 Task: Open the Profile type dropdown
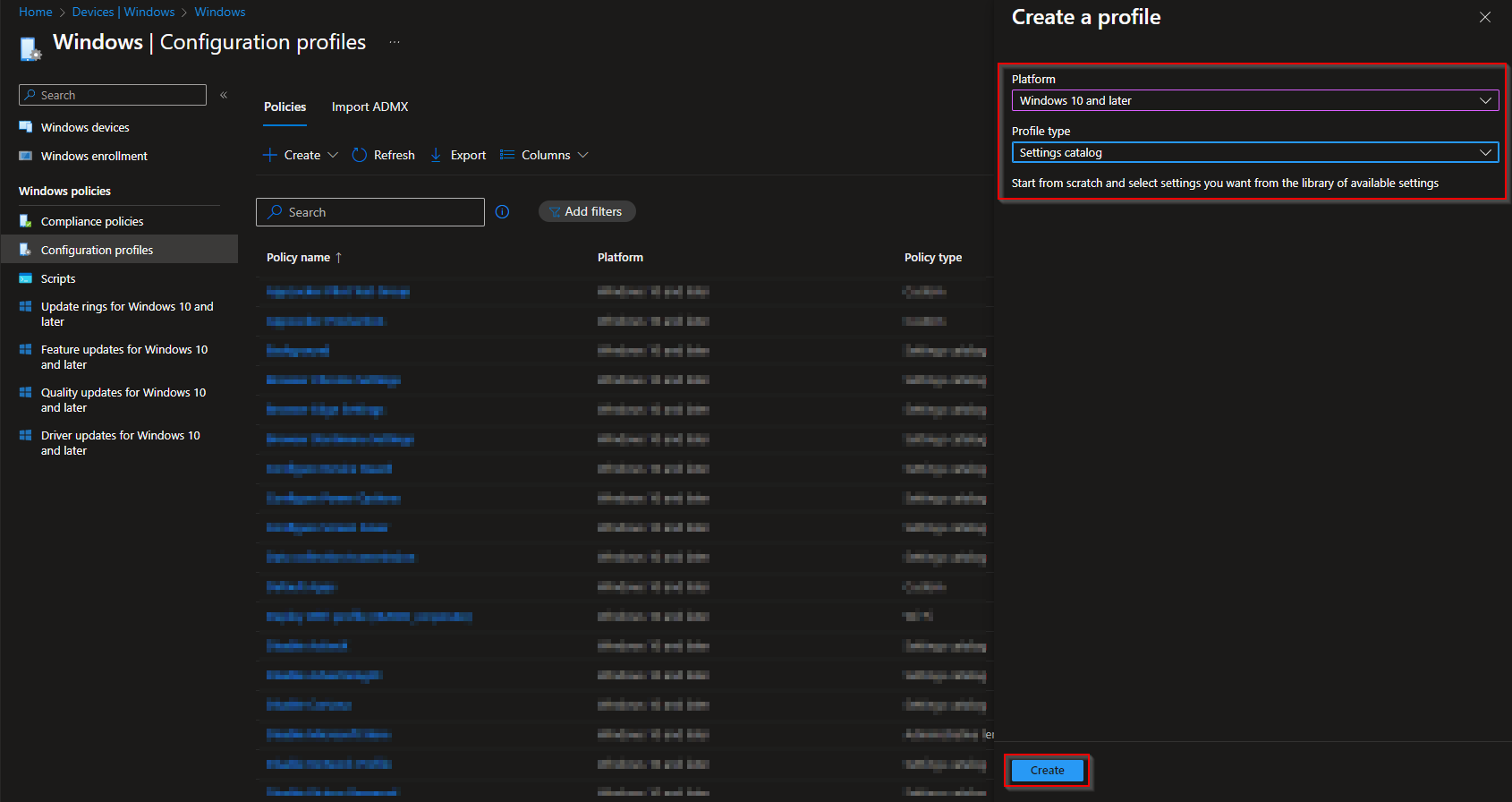[x=1255, y=152]
